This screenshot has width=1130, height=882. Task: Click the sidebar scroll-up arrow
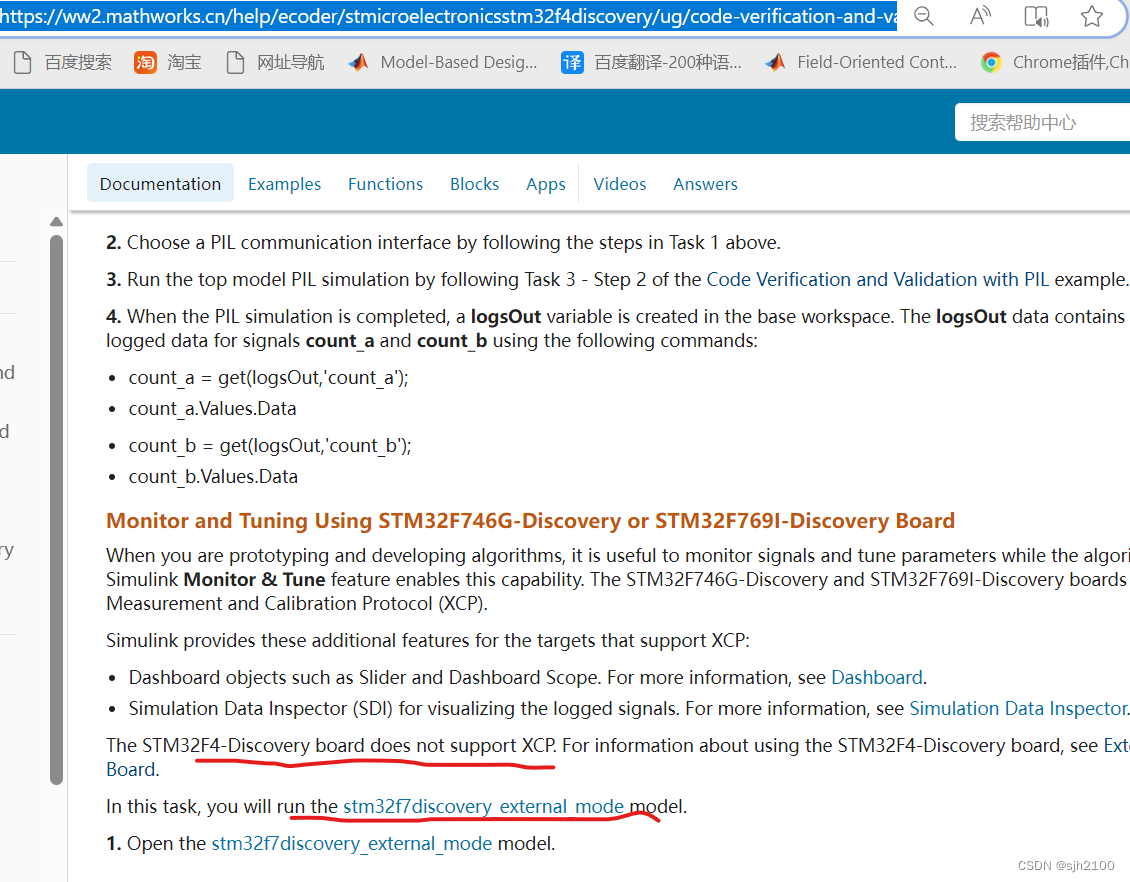coord(56,222)
